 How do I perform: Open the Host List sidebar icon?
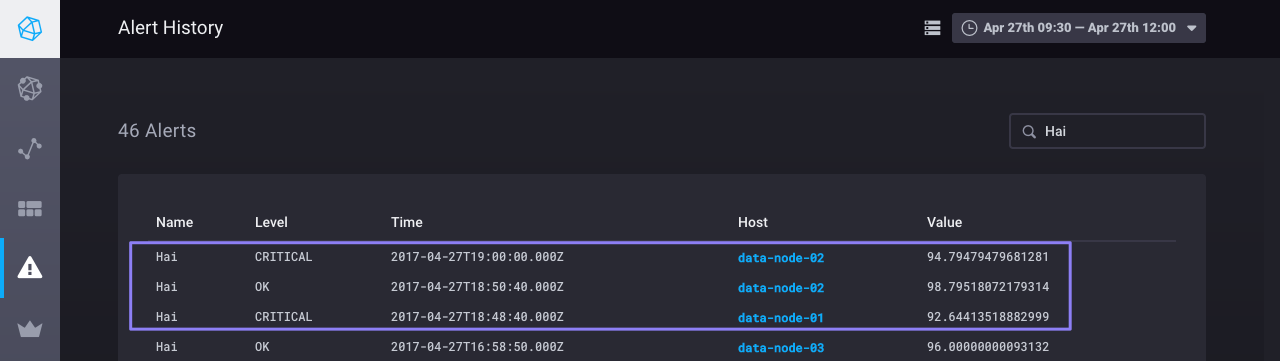30,89
